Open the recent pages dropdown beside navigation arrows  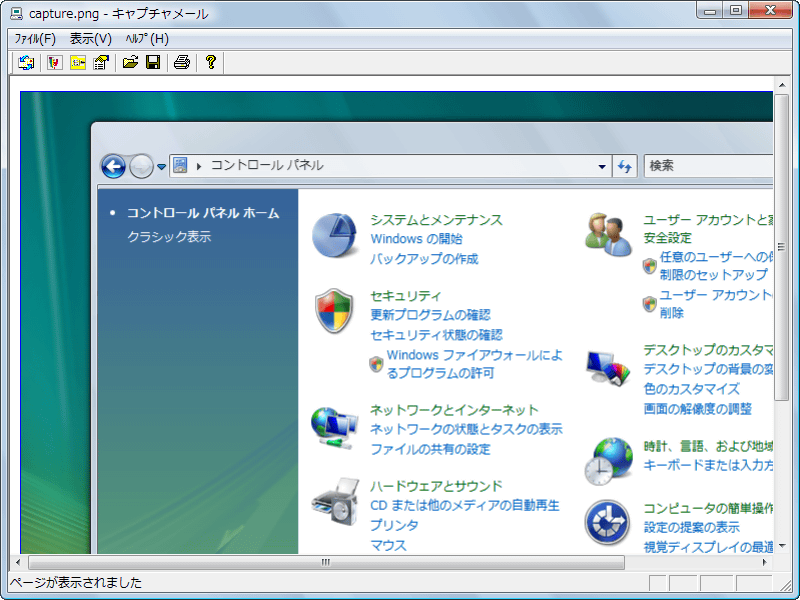coord(161,167)
